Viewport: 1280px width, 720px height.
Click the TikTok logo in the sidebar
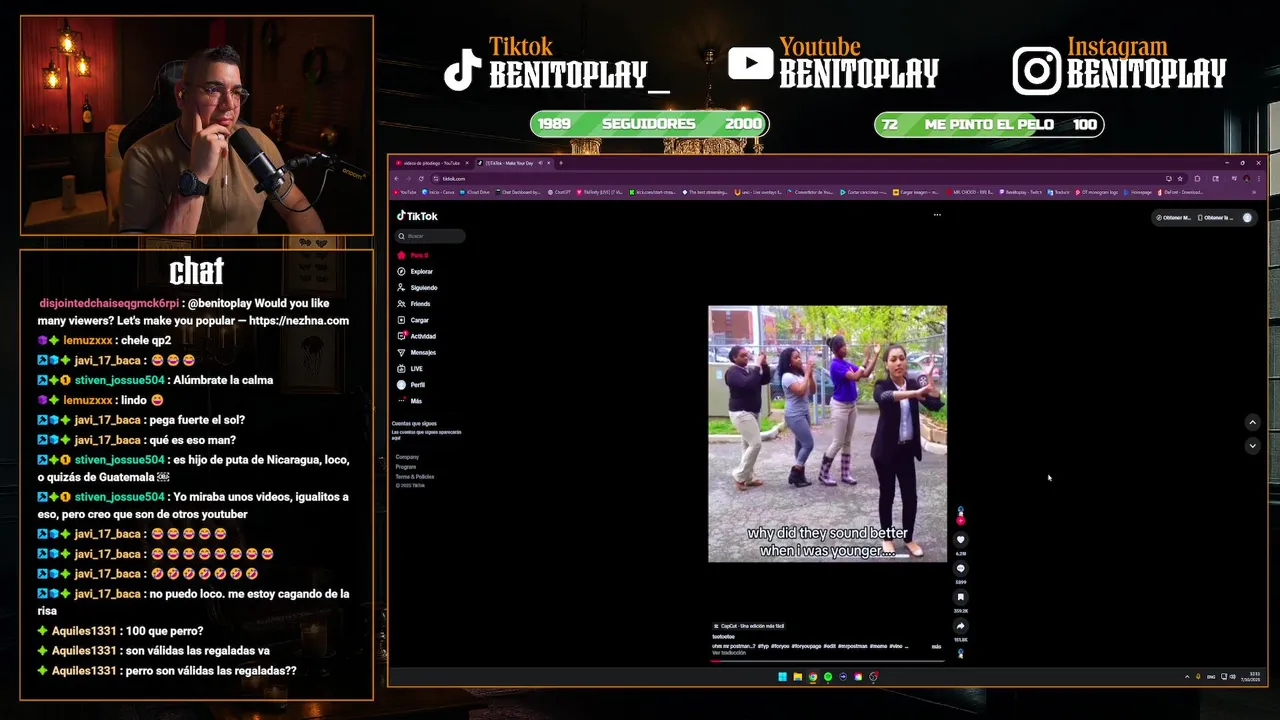[x=417, y=216]
